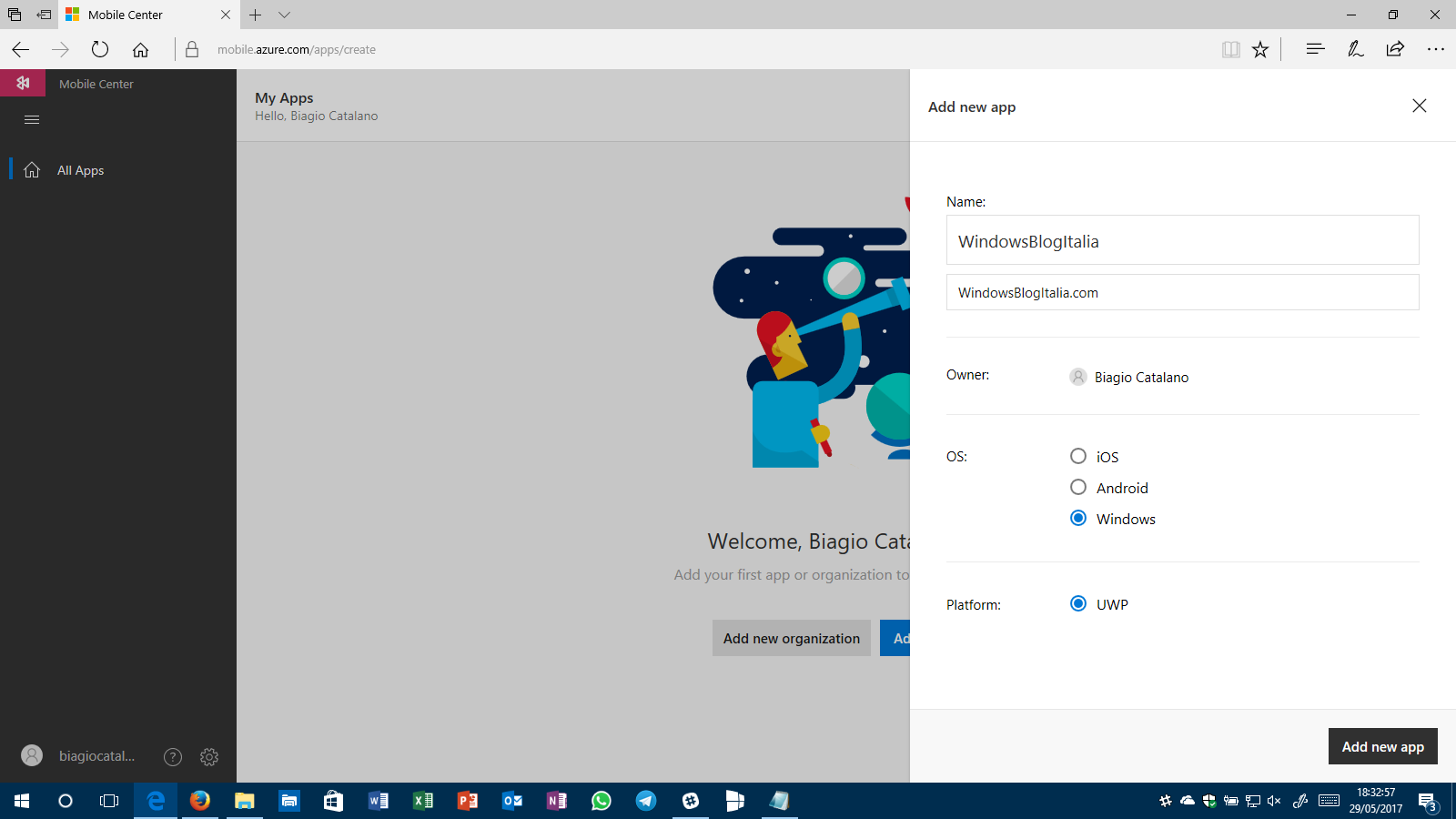
Task: Toggle the hamburger menu in sidebar
Action: [x=32, y=119]
